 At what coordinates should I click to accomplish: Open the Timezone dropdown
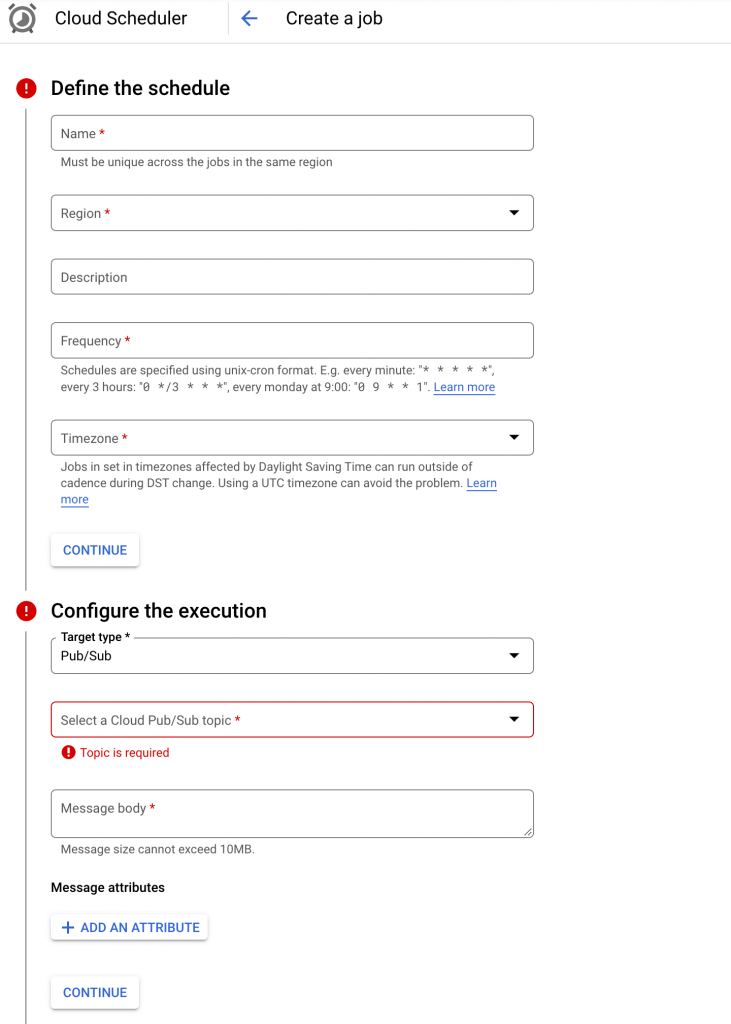[x=292, y=438]
